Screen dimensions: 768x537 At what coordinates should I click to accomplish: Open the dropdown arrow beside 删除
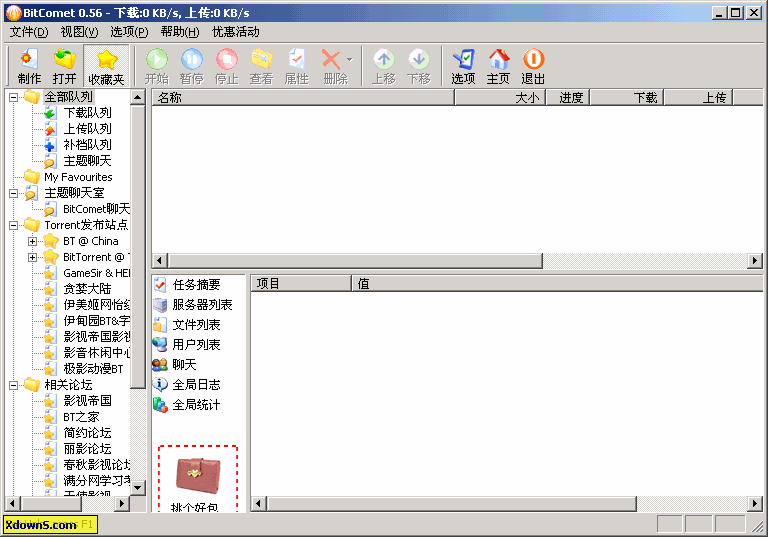tap(349, 60)
